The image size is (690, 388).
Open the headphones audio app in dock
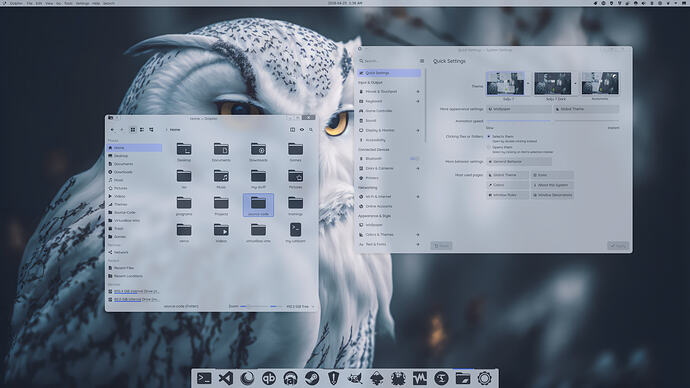pos(290,378)
